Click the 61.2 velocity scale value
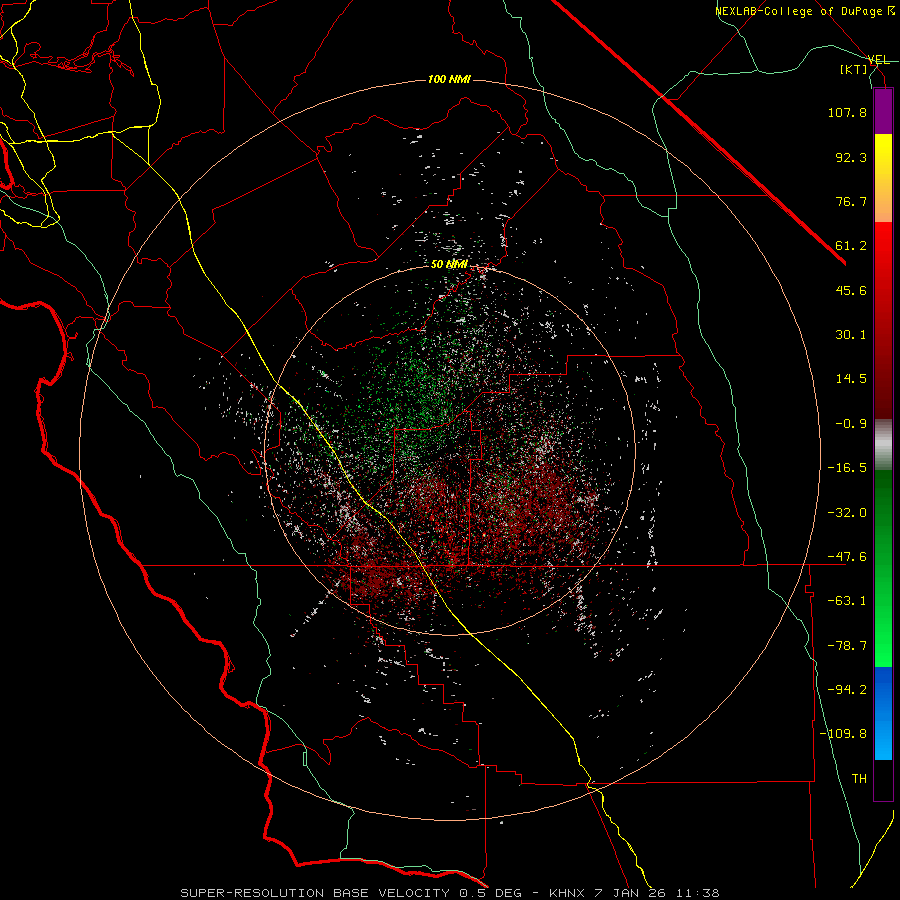Screen dimensions: 900x900 (x=851, y=246)
